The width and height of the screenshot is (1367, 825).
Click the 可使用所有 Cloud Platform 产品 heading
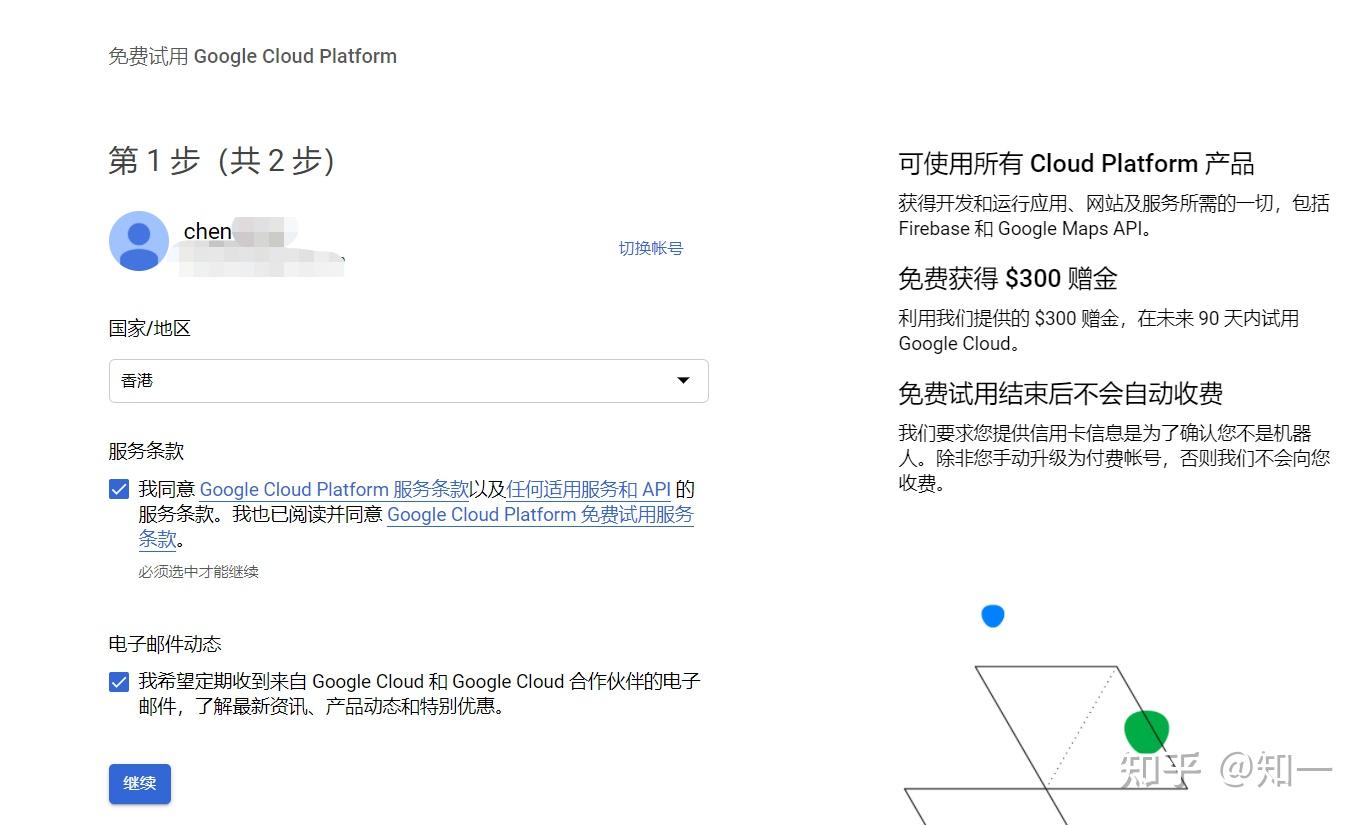click(x=1076, y=163)
